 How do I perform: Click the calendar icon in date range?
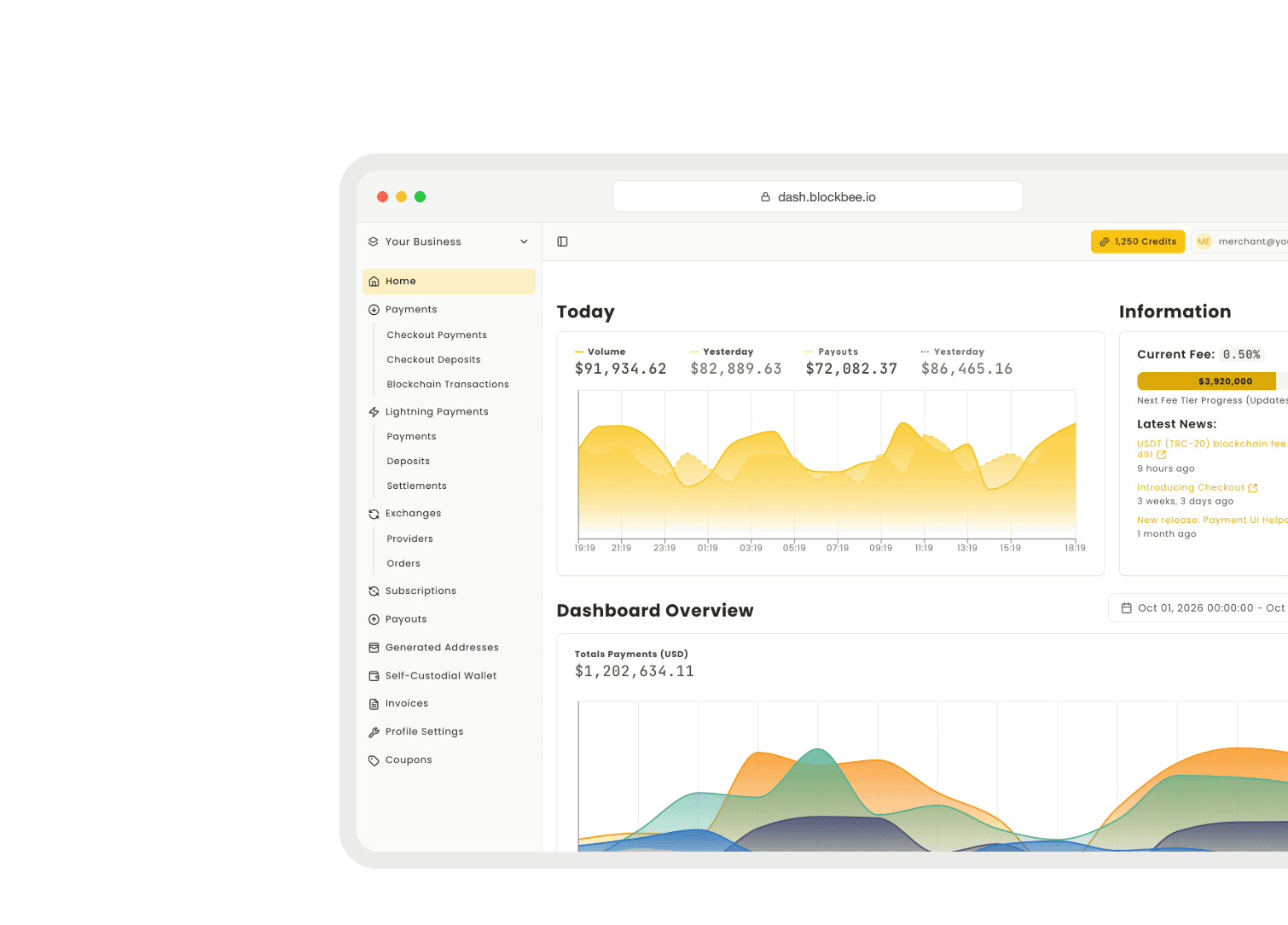(1126, 608)
